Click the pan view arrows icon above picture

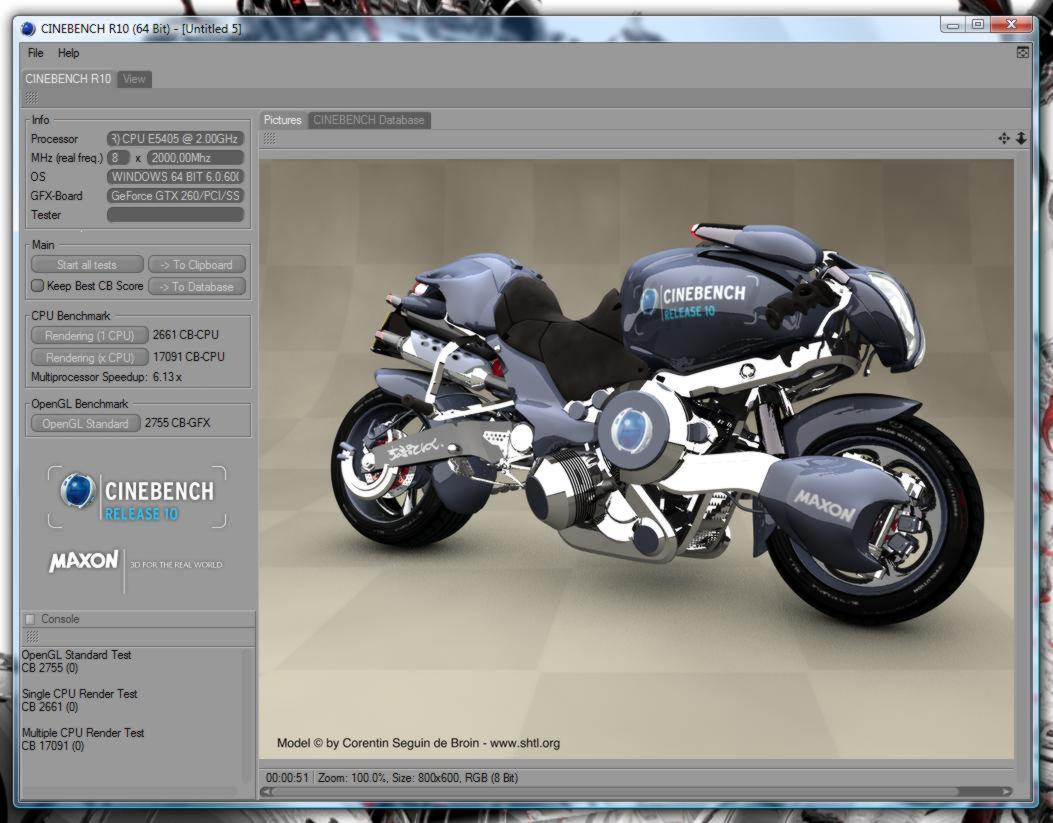coord(1004,138)
